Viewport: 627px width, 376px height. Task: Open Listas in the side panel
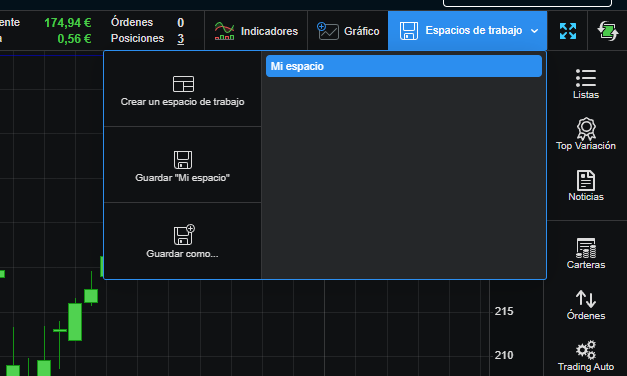coord(586,84)
